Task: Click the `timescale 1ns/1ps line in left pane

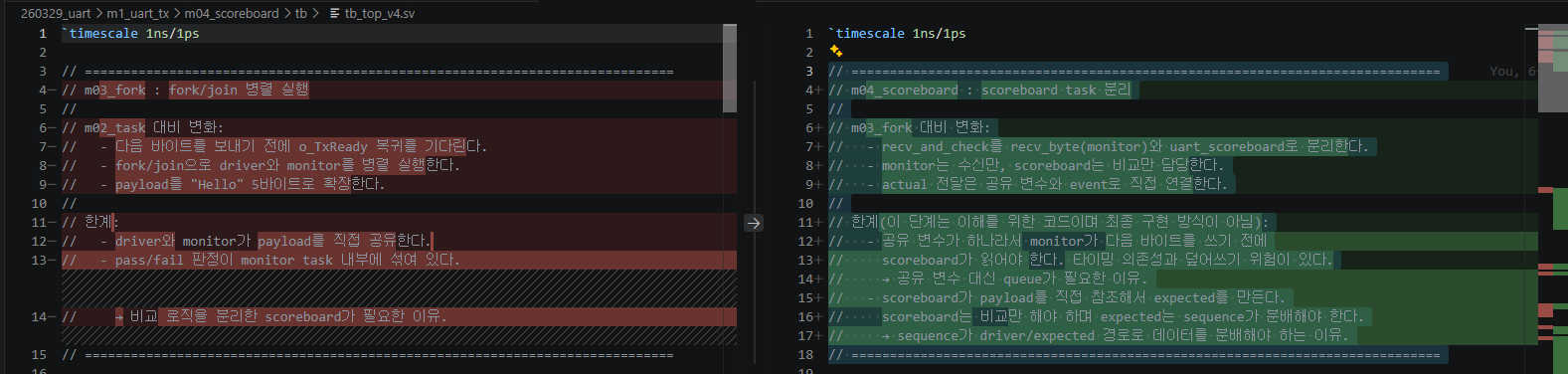Action: pyautogui.click(x=130, y=33)
